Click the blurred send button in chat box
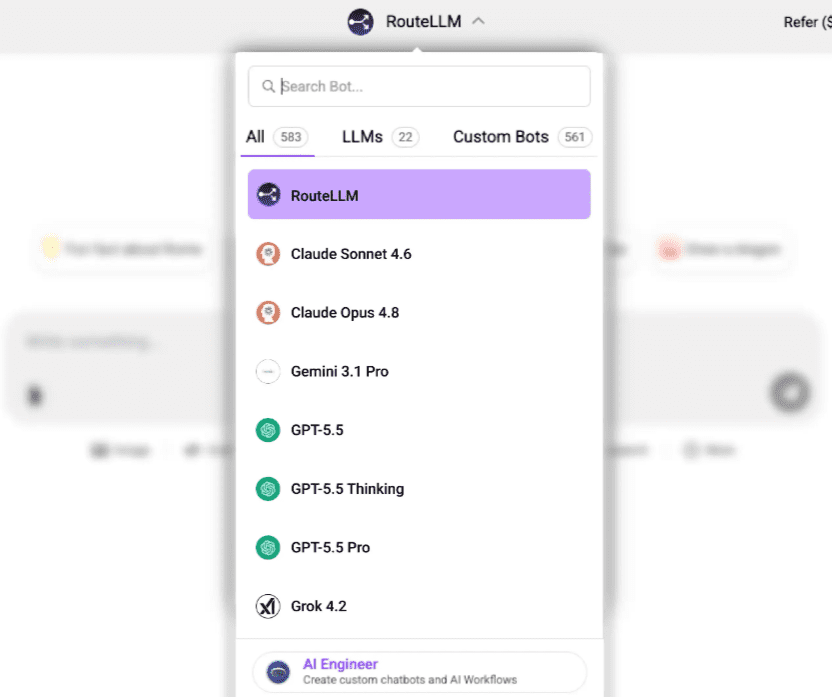Screen dimensions: 832x697 click(x=790, y=393)
